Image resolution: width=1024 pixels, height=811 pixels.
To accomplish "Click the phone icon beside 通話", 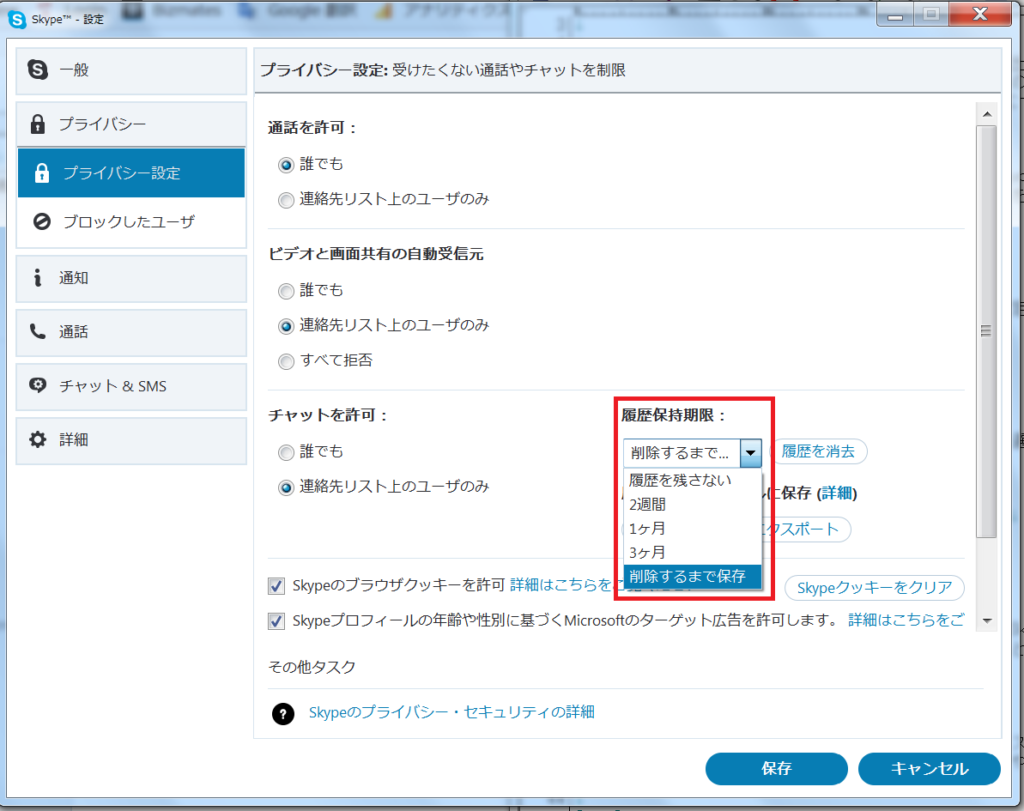I will pyautogui.click(x=38, y=332).
